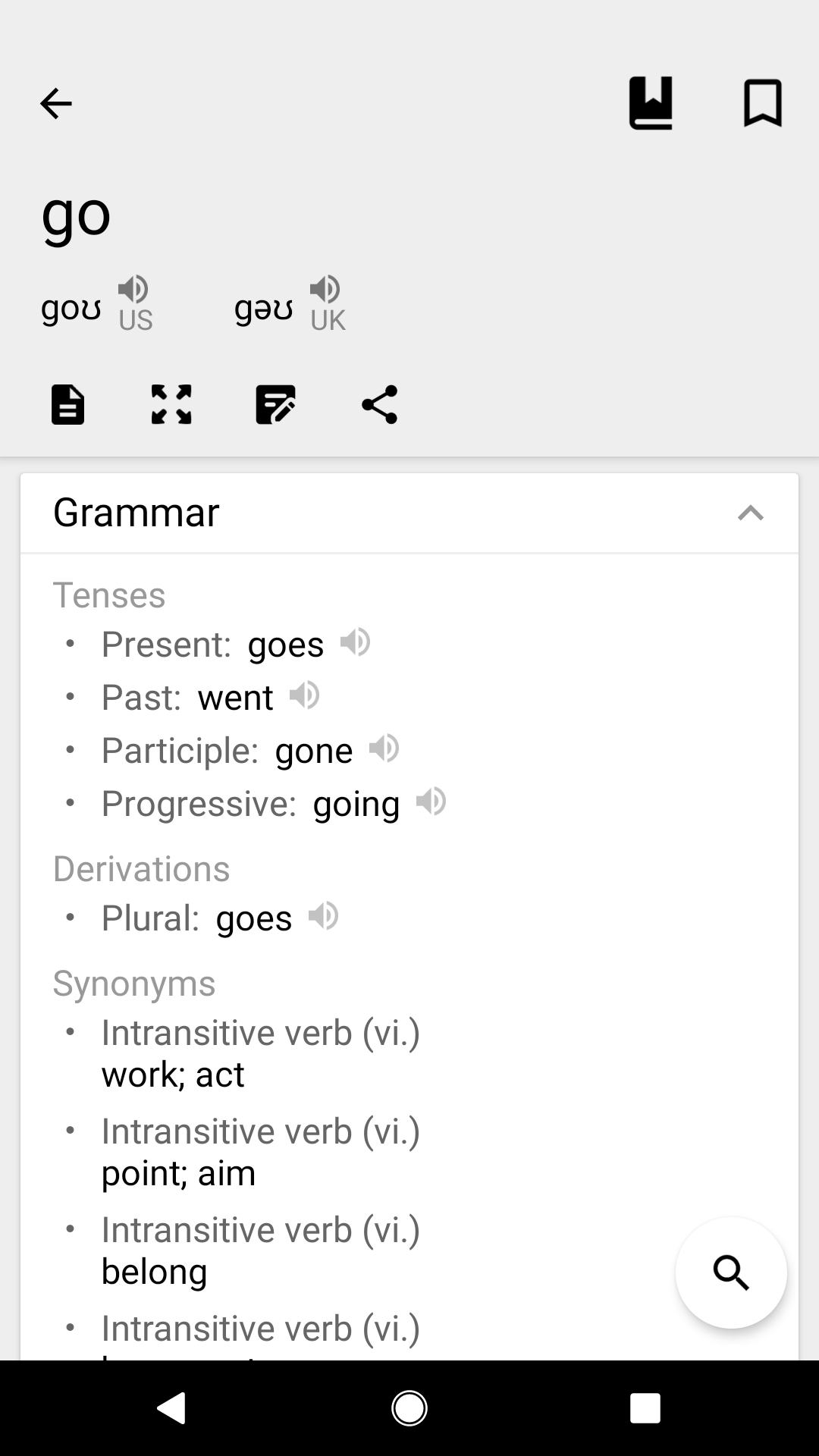Play audio for progressive going
819x1456 pixels.
click(431, 802)
